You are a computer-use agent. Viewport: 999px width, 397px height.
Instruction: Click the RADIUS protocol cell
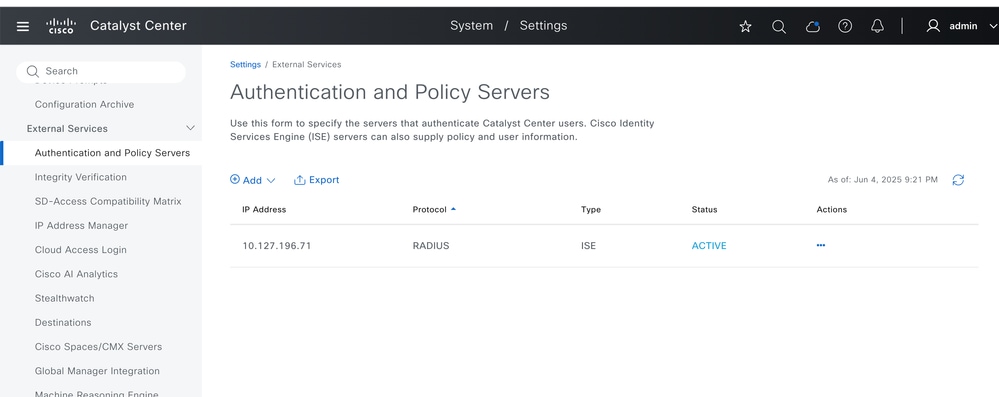(431, 245)
